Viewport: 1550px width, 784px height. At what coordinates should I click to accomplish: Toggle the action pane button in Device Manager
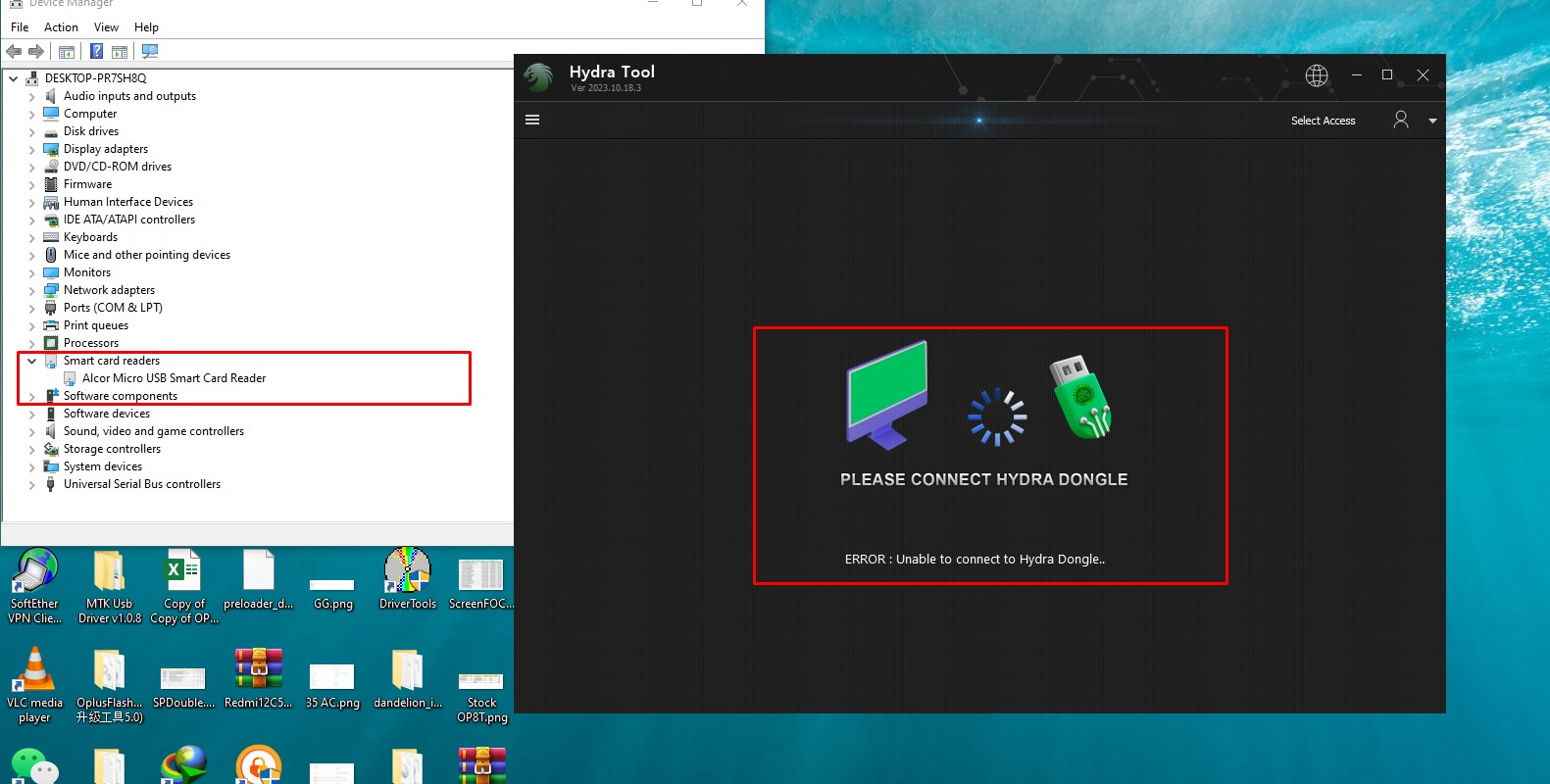point(120,52)
